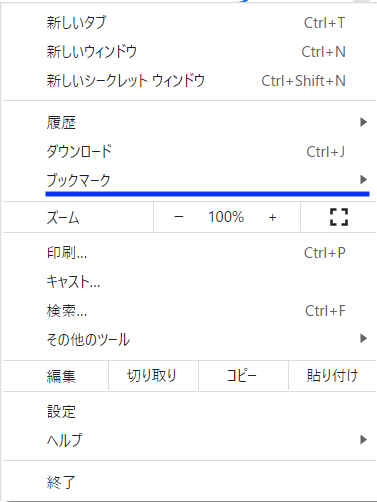The image size is (377, 502).
Task: Click the 貼り付け button
Action: pos(332,376)
